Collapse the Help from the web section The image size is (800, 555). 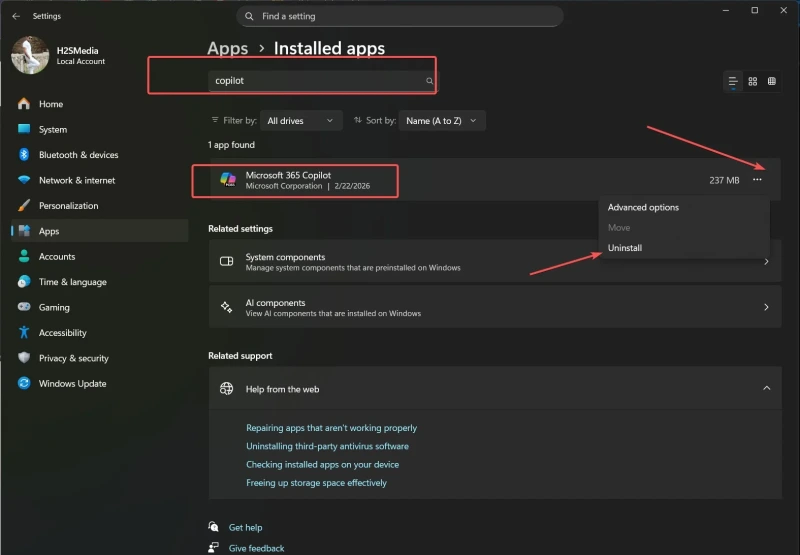pyautogui.click(x=766, y=388)
